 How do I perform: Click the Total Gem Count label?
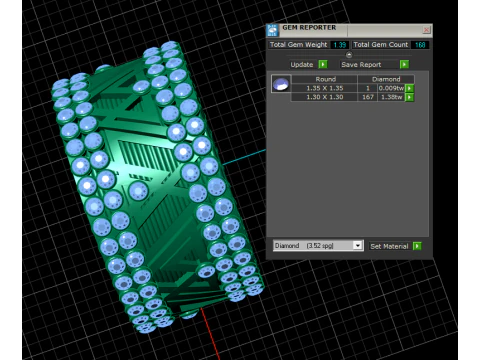coord(381,45)
